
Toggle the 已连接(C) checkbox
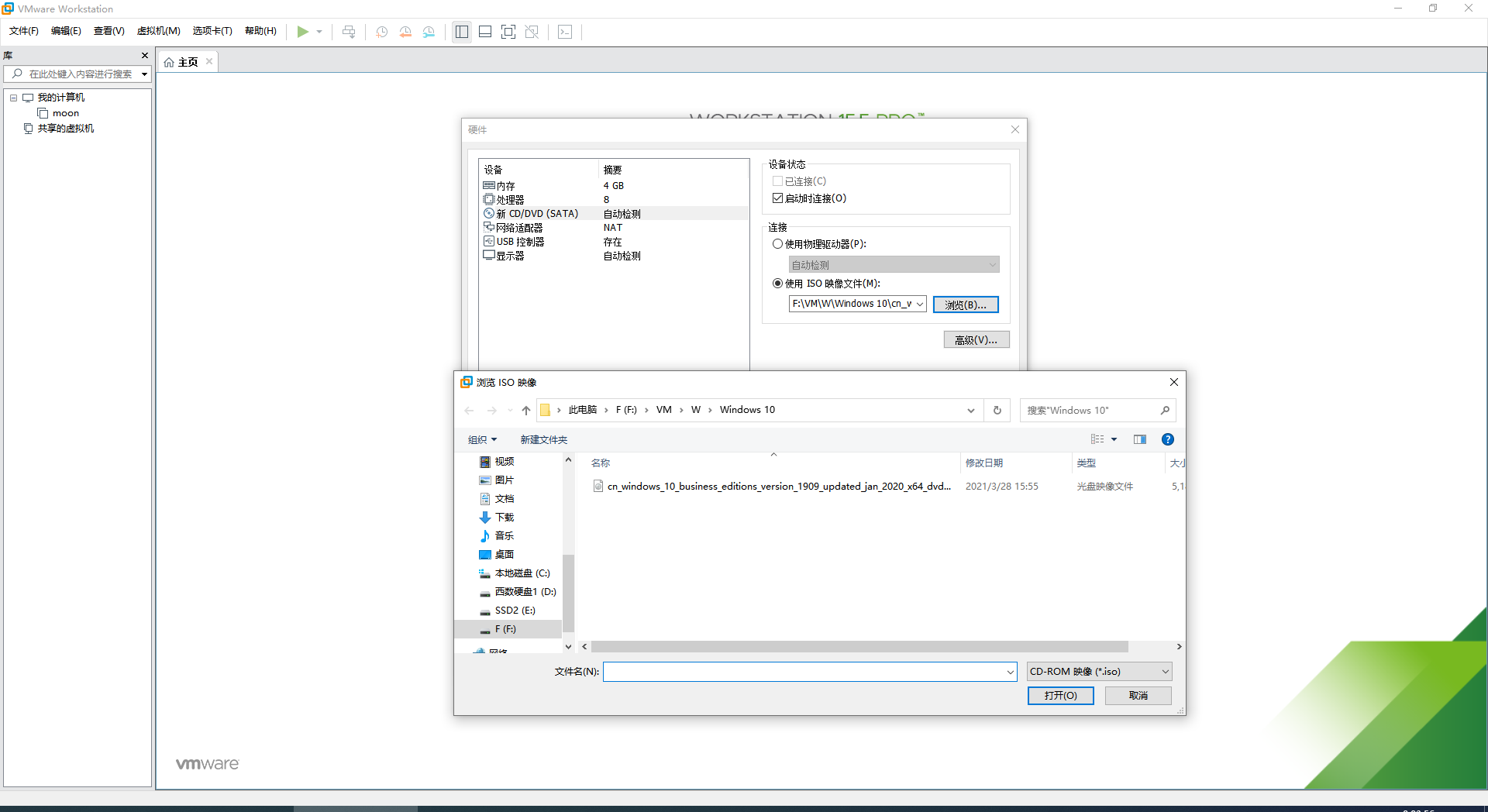click(777, 181)
